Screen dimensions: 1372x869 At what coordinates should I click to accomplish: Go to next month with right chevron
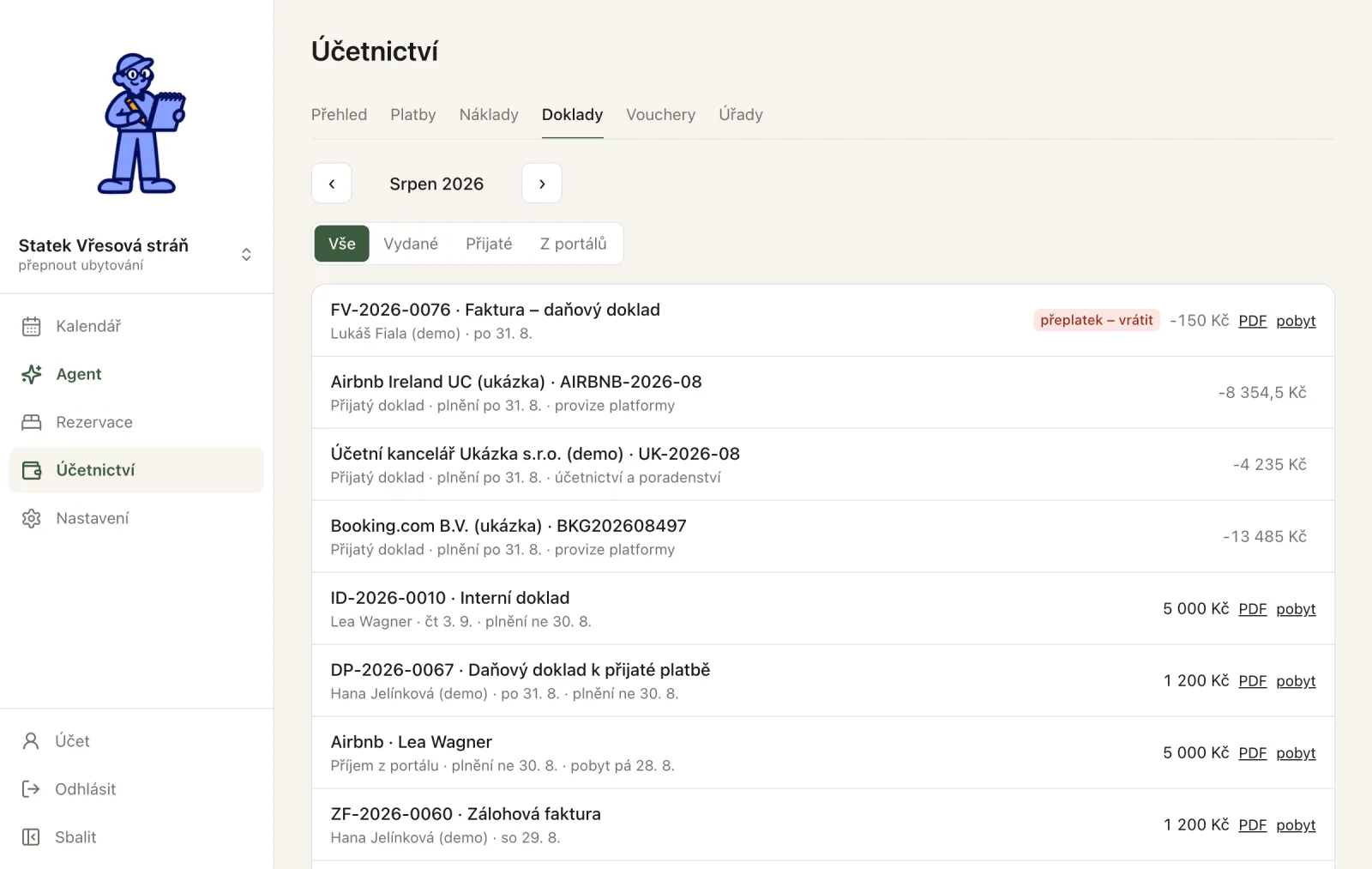click(x=542, y=184)
